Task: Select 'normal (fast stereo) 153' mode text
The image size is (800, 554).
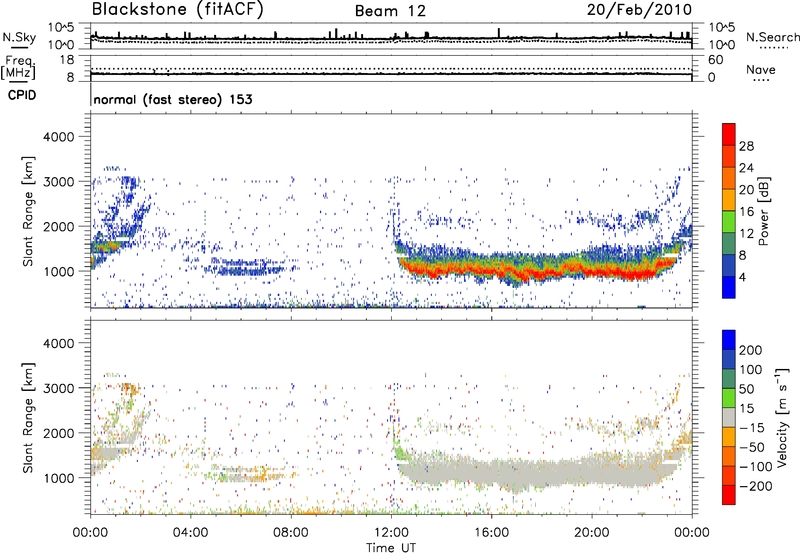Action: [173, 99]
